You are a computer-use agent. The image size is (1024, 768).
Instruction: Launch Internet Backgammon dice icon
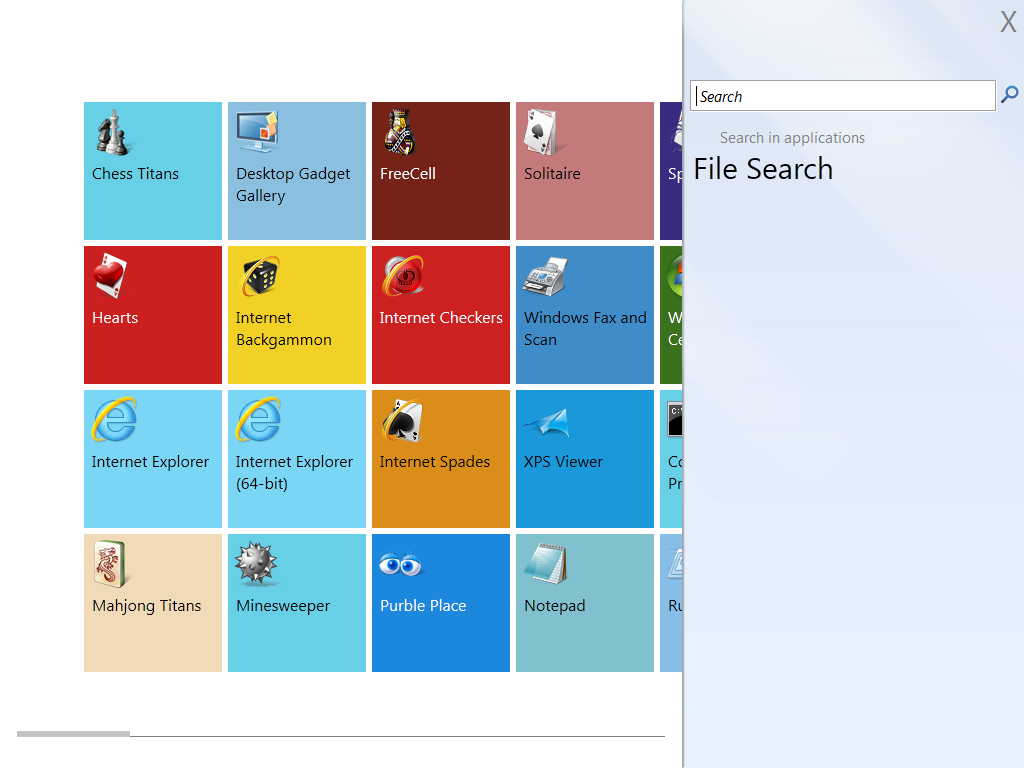(x=259, y=276)
